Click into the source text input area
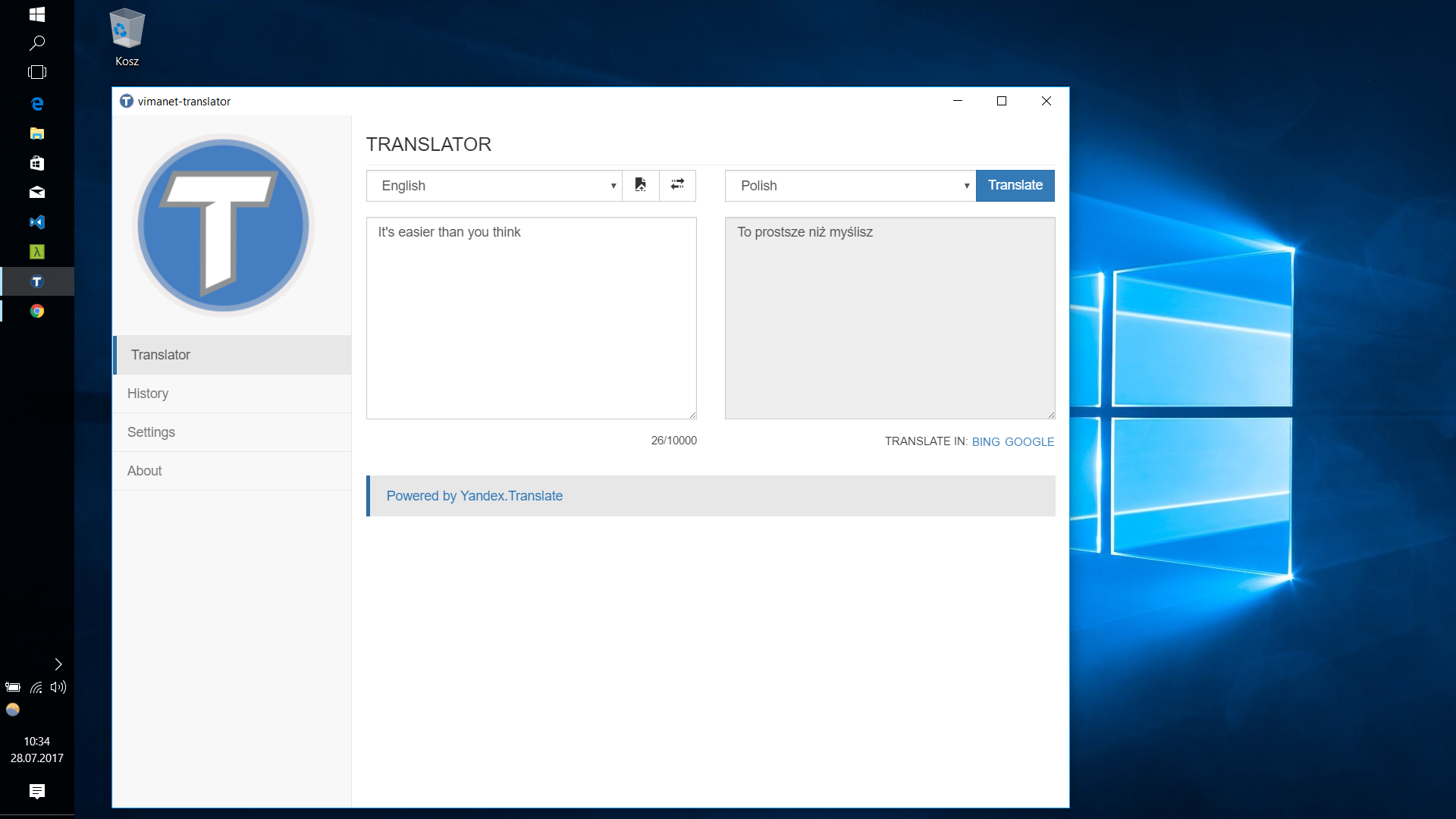 pos(531,318)
